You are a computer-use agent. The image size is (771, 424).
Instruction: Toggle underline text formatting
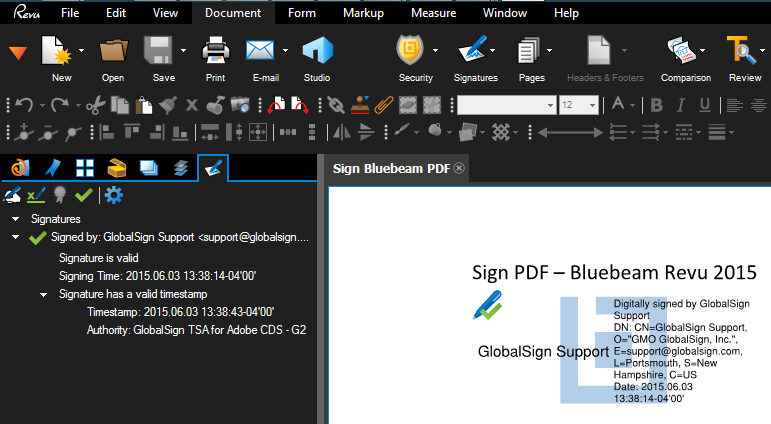705,105
